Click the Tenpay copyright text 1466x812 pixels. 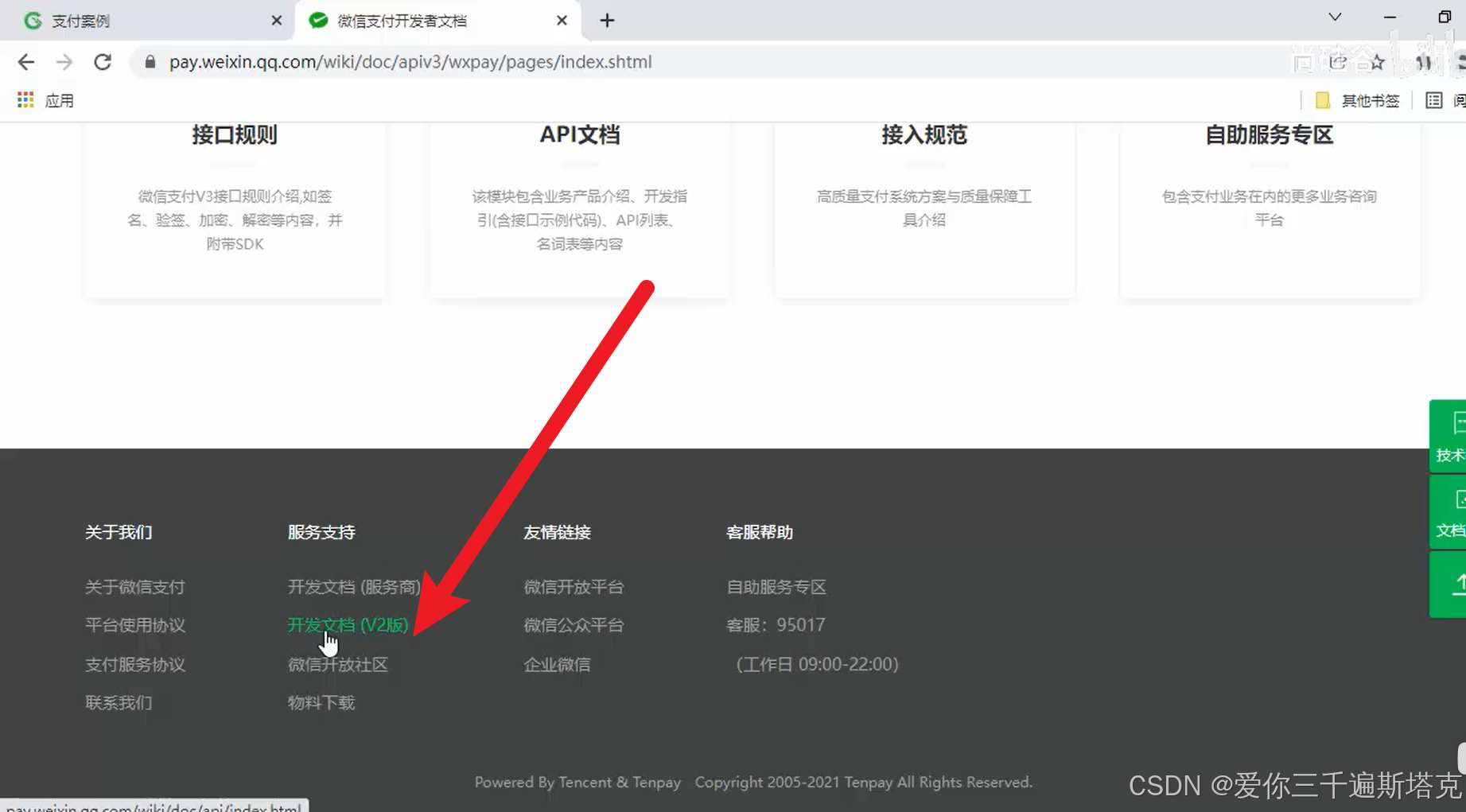[x=863, y=783]
